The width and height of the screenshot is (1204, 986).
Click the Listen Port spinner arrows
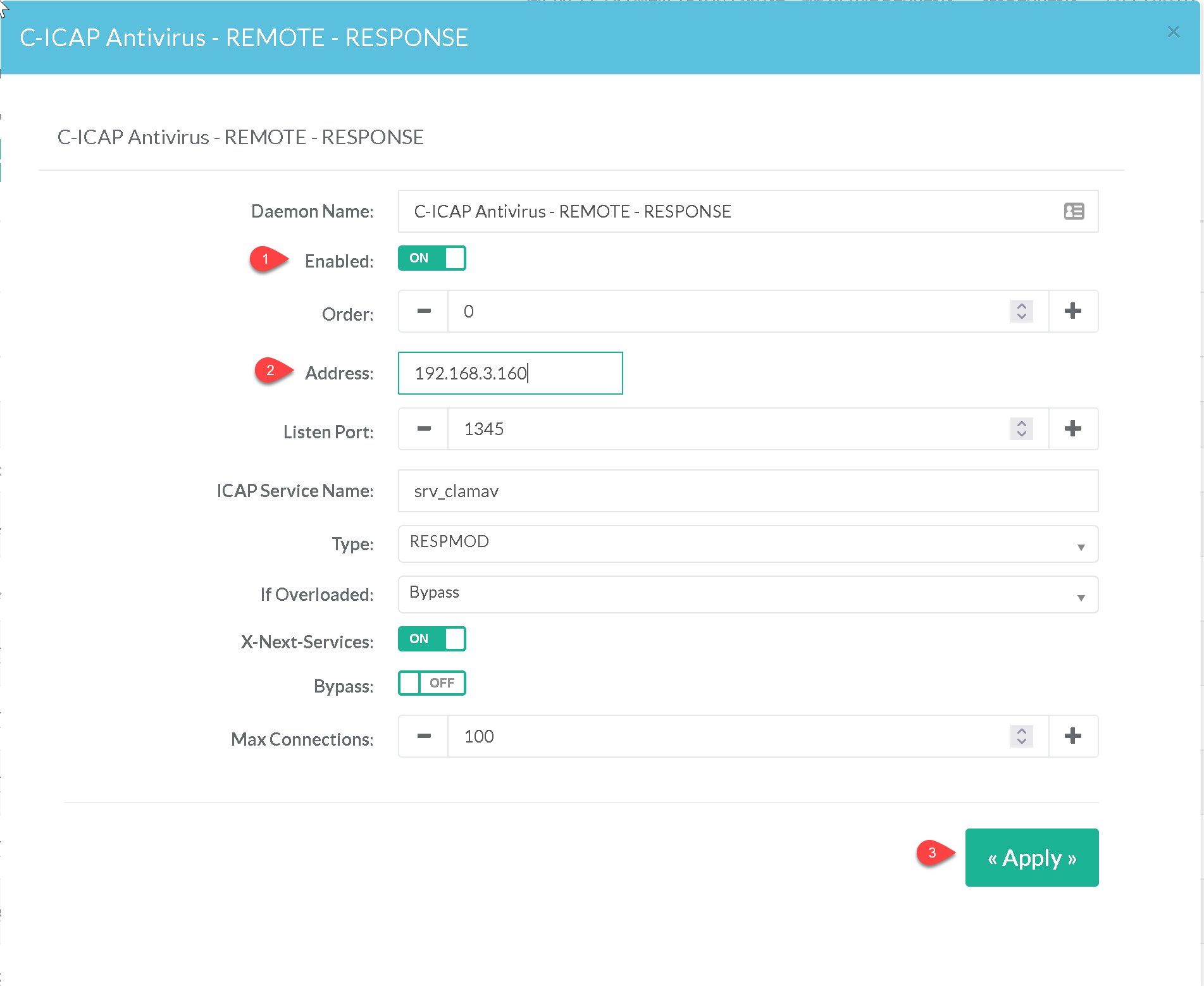click(x=1021, y=429)
